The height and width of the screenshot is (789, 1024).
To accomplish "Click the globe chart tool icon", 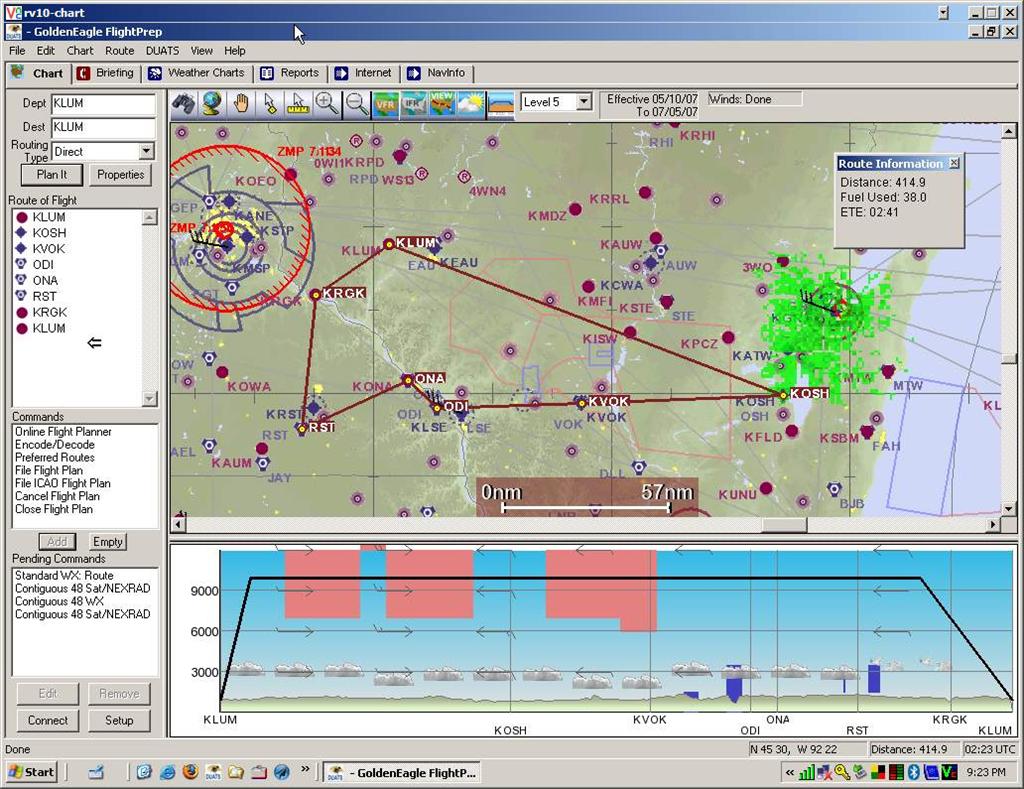I will click(x=212, y=104).
